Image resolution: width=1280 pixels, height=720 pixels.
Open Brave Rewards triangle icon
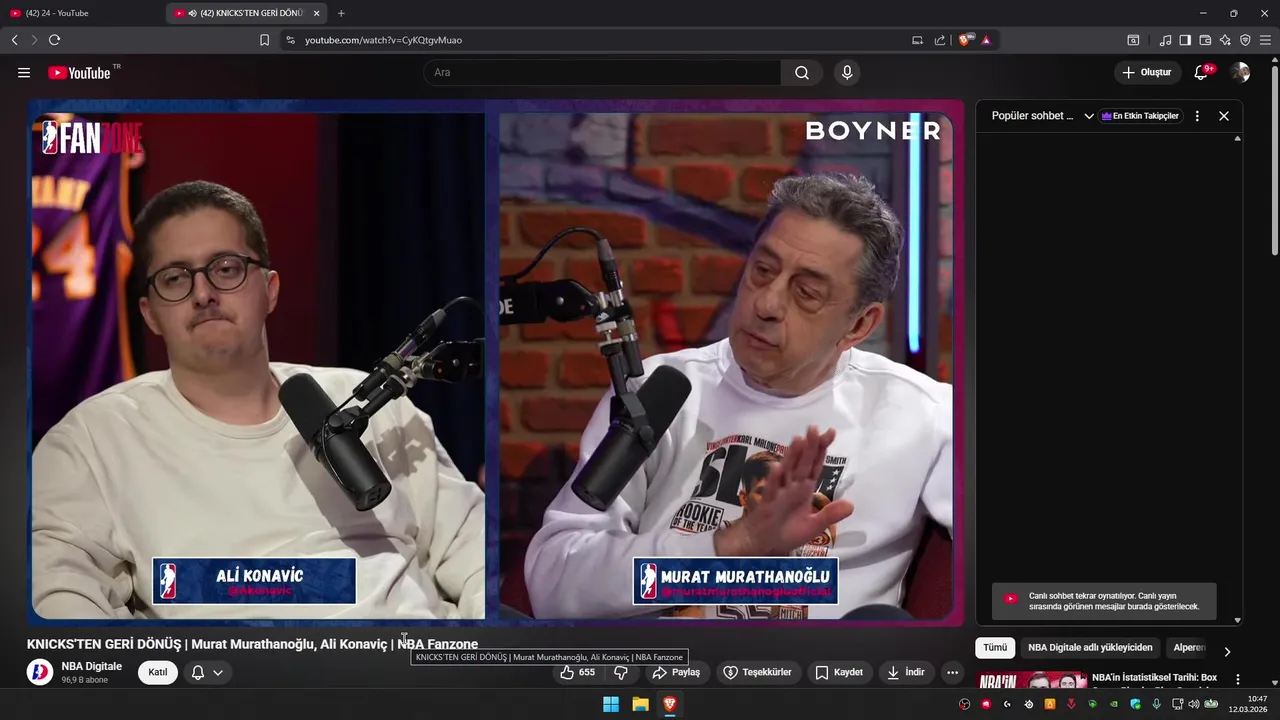(986, 40)
